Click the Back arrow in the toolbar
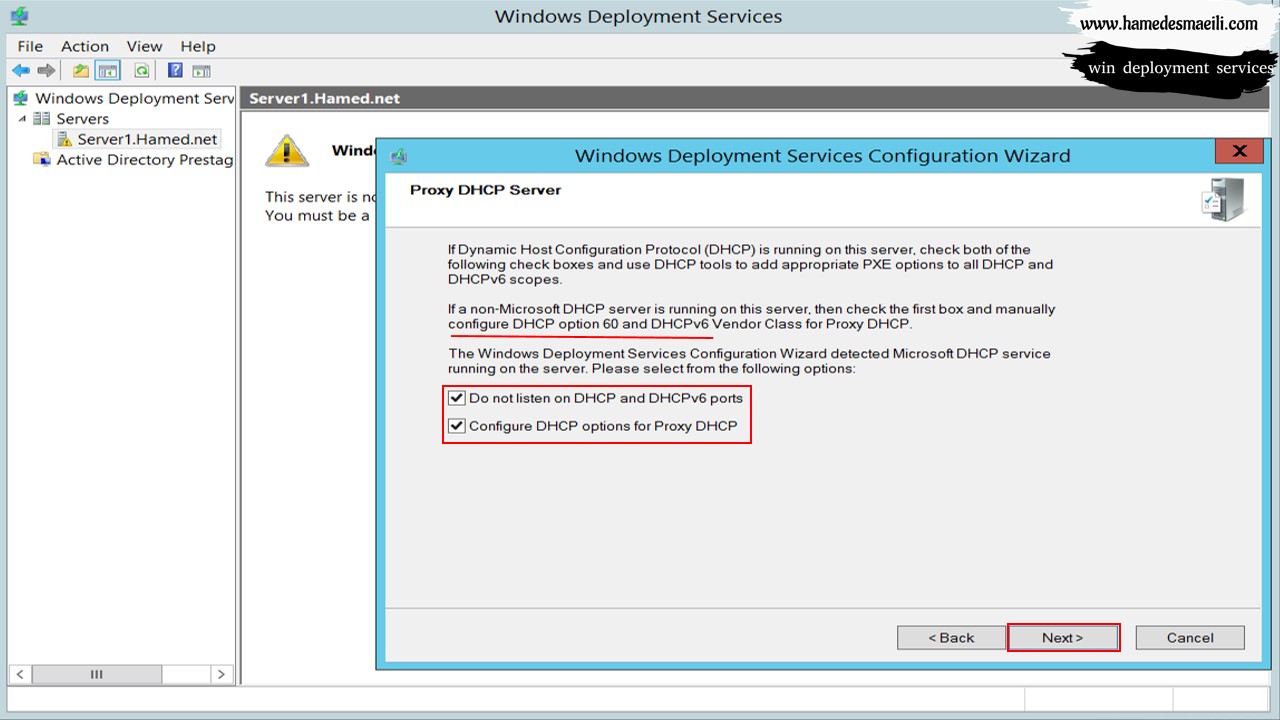The height and width of the screenshot is (720, 1280). click(x=21, y=71)
